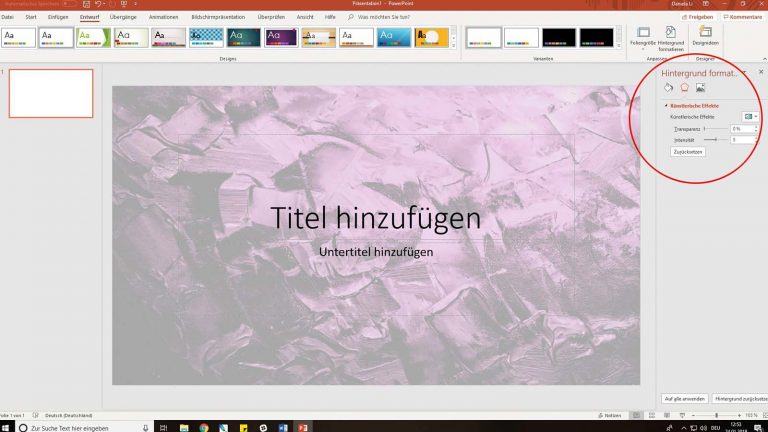
Task: Apply the blue diamond-pattern design theme
Action: point(206,38)
